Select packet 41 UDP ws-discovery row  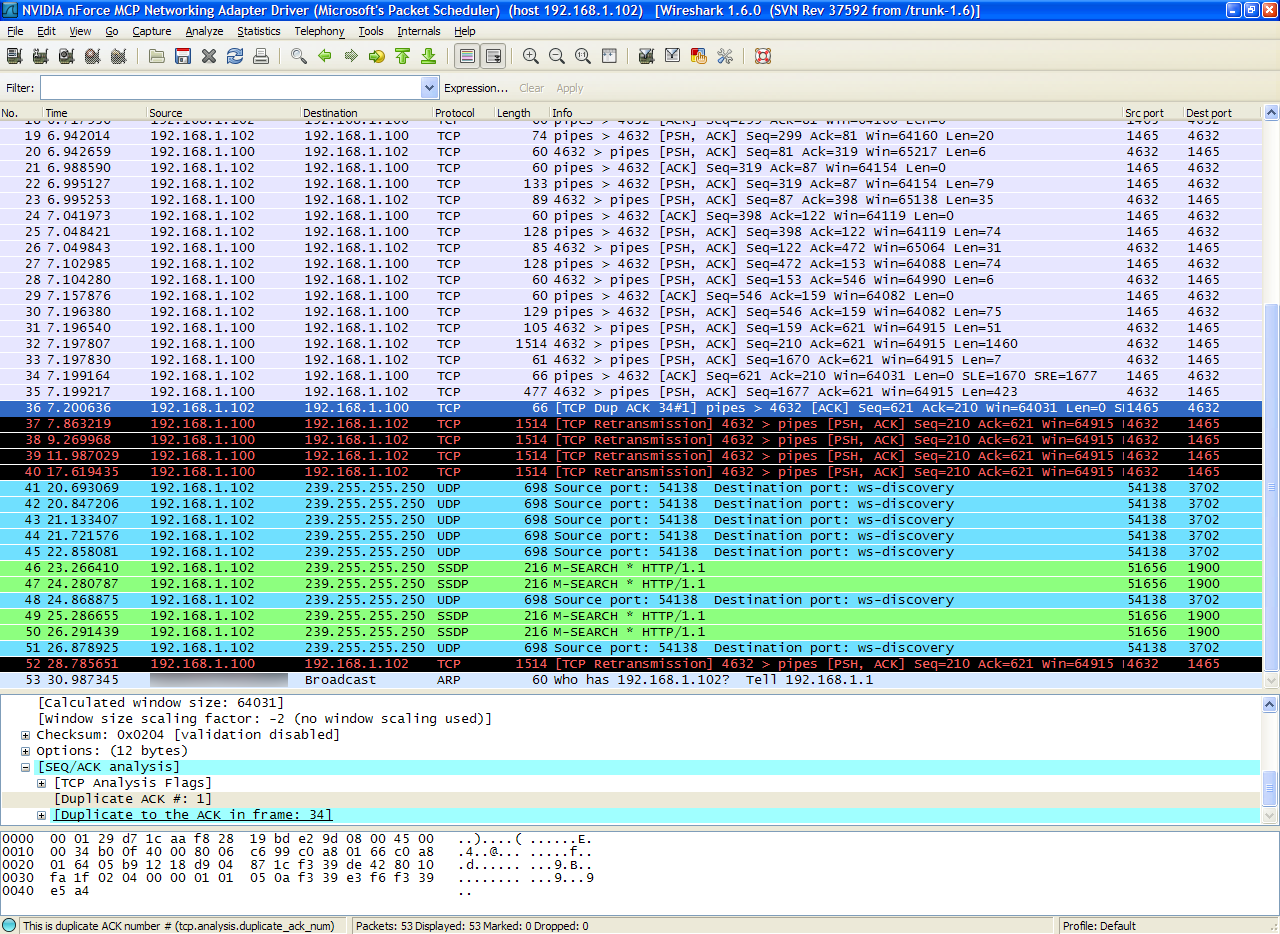click(x=632, y=488)
